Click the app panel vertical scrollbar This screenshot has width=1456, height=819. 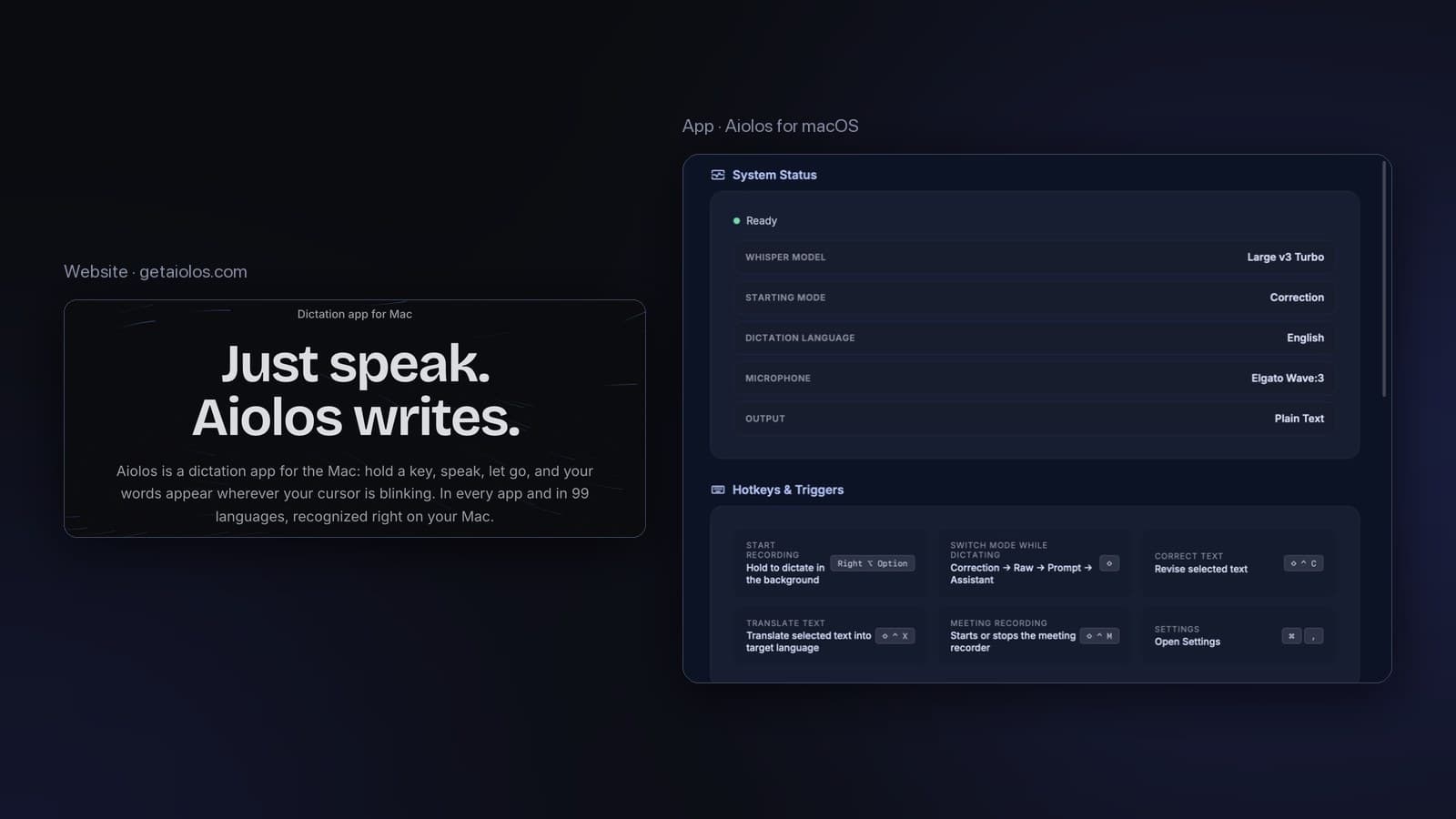(1384, 278)
